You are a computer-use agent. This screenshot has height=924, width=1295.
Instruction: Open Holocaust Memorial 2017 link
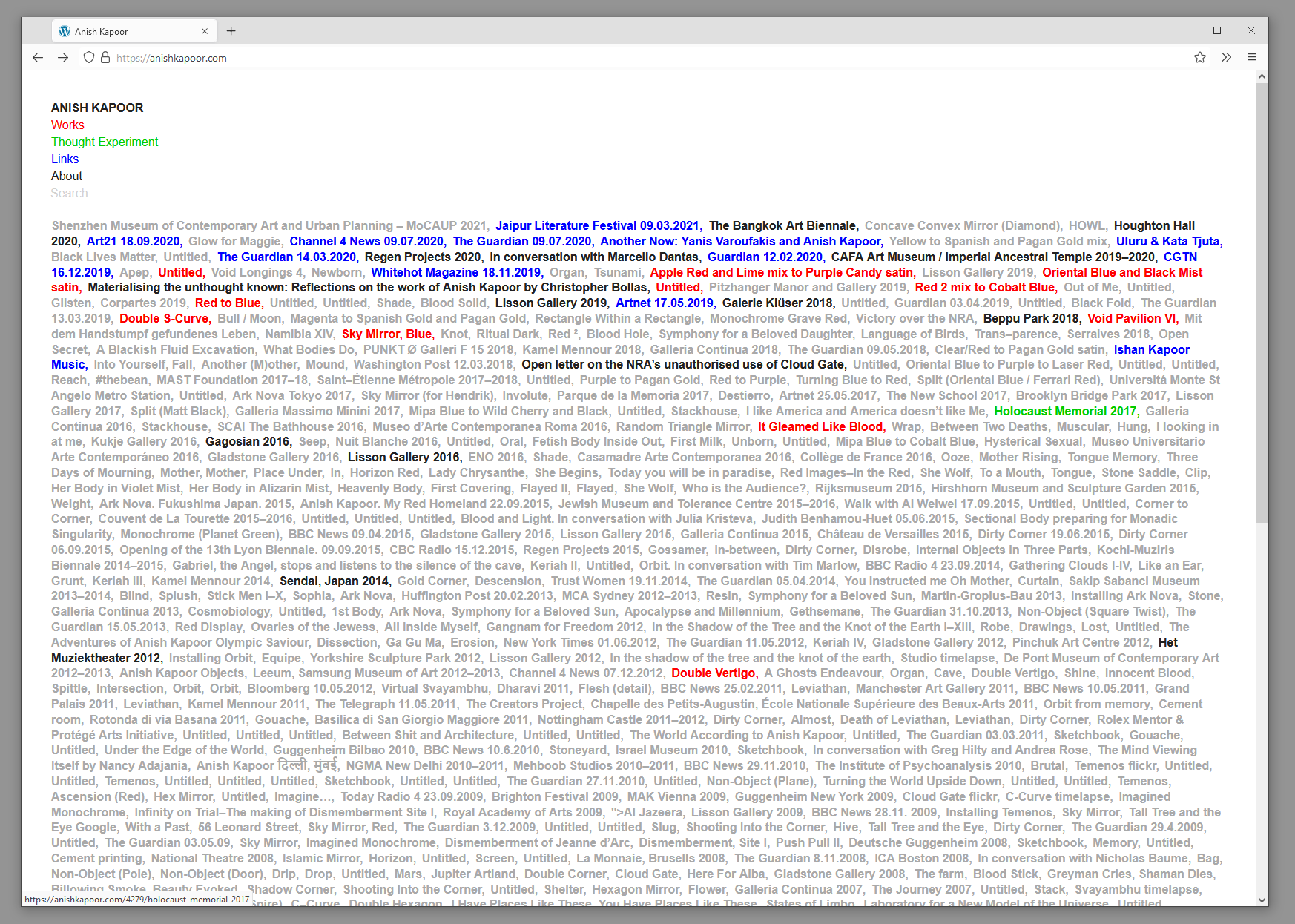(1065, 411)
